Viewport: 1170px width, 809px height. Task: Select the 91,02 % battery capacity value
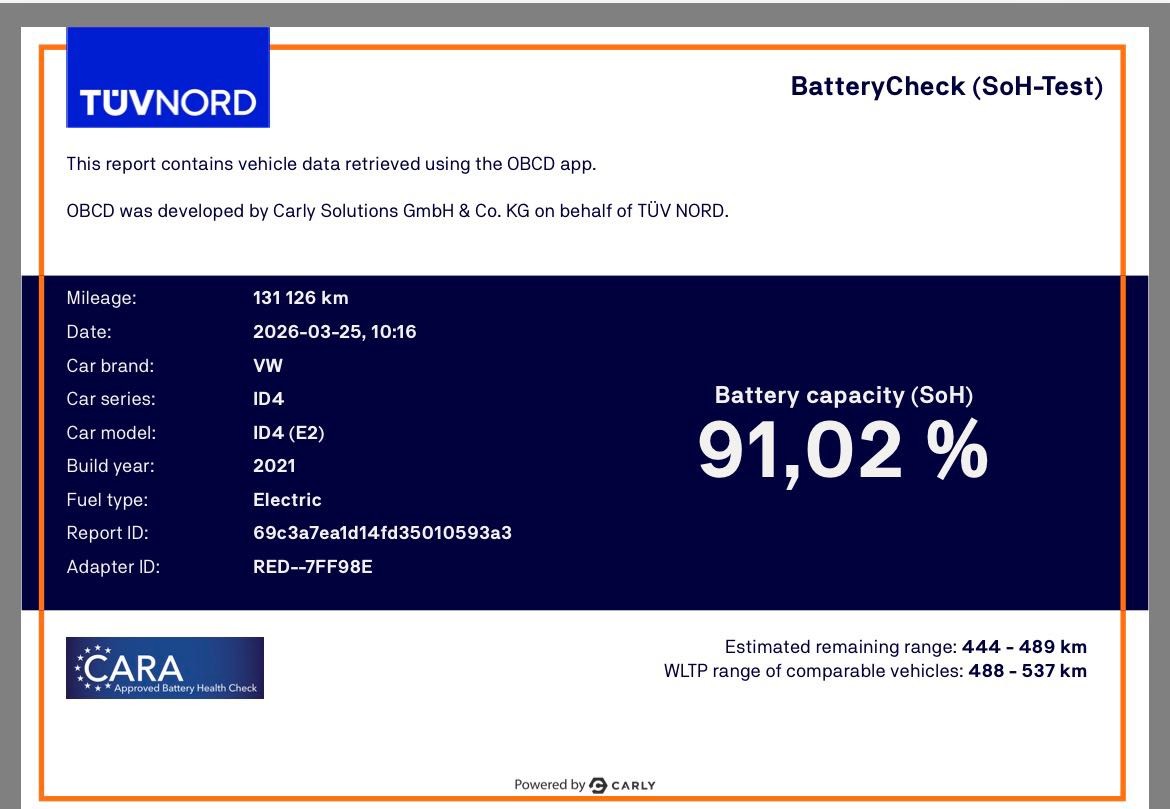[x=843, y=451]
